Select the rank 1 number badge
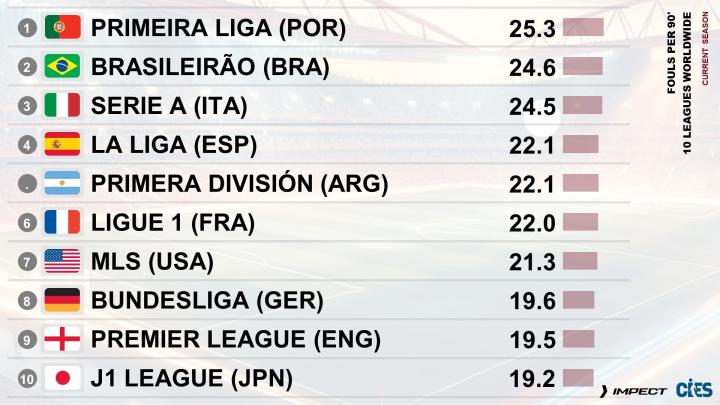 [27, 28]
